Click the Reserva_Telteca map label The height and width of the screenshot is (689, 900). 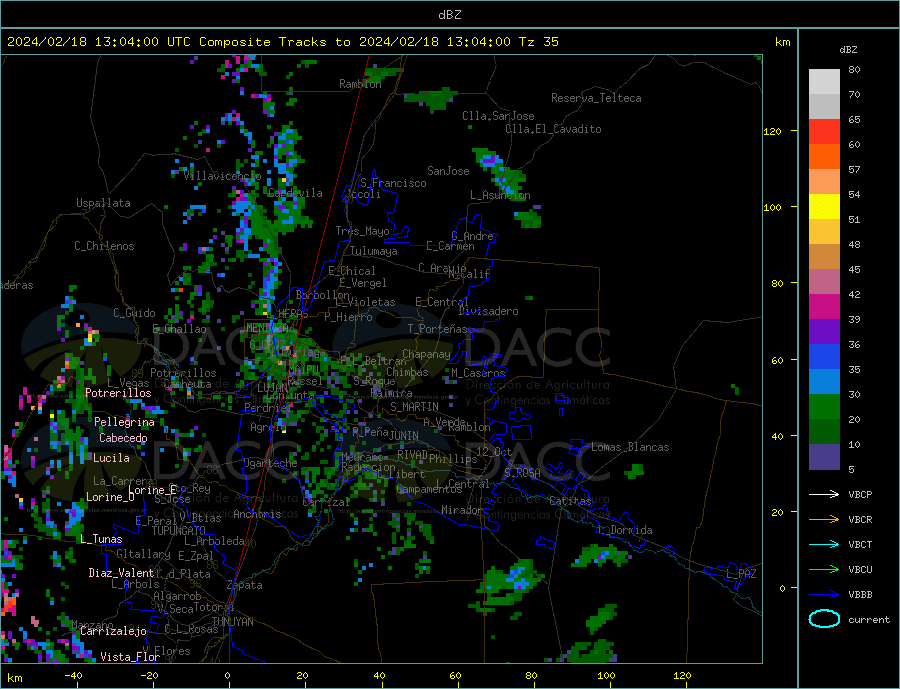tap(596, 98)
